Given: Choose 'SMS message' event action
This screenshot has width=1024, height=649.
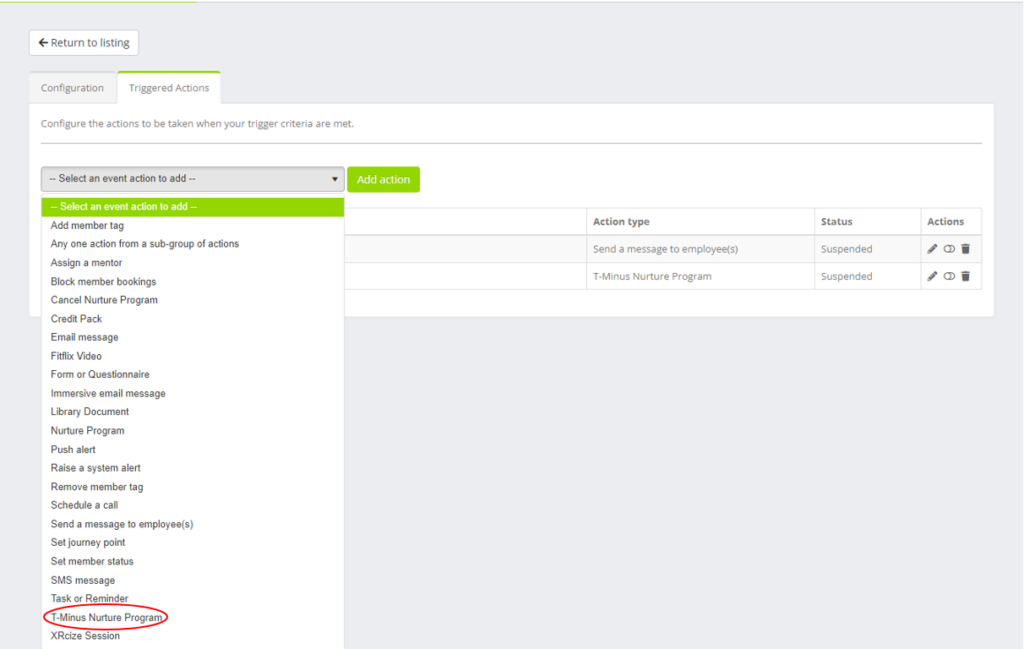Looking at the screenshot, I should pyautogui.click(x=82, y=580).
